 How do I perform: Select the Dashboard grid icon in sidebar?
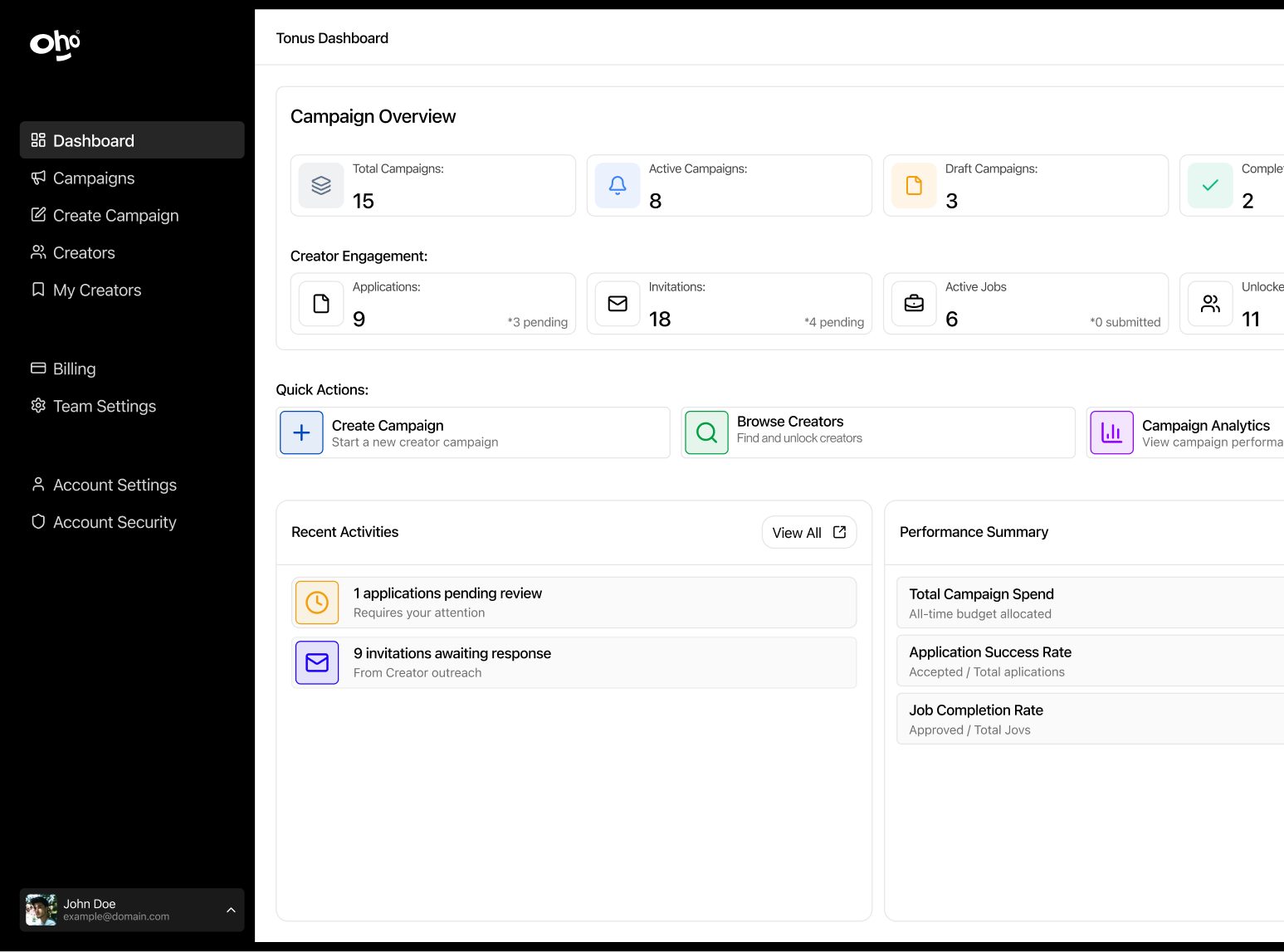point(38,140)
